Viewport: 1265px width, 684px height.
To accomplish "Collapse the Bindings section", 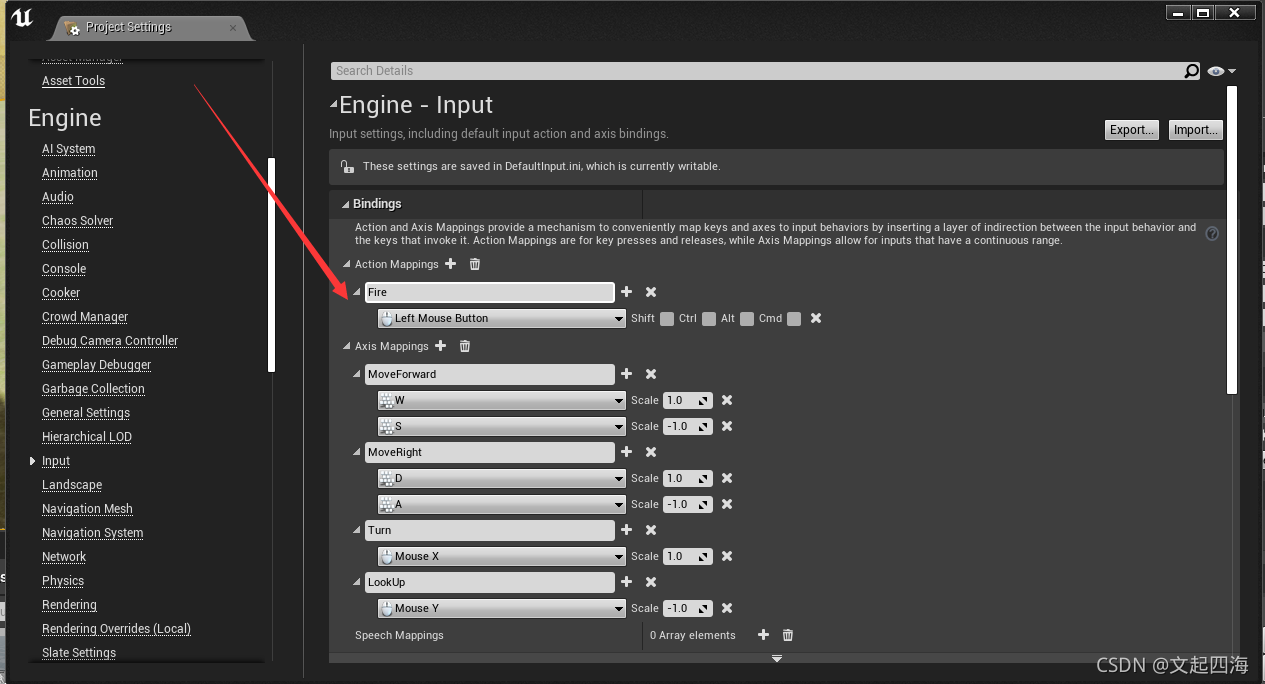I will click(346, 204).
